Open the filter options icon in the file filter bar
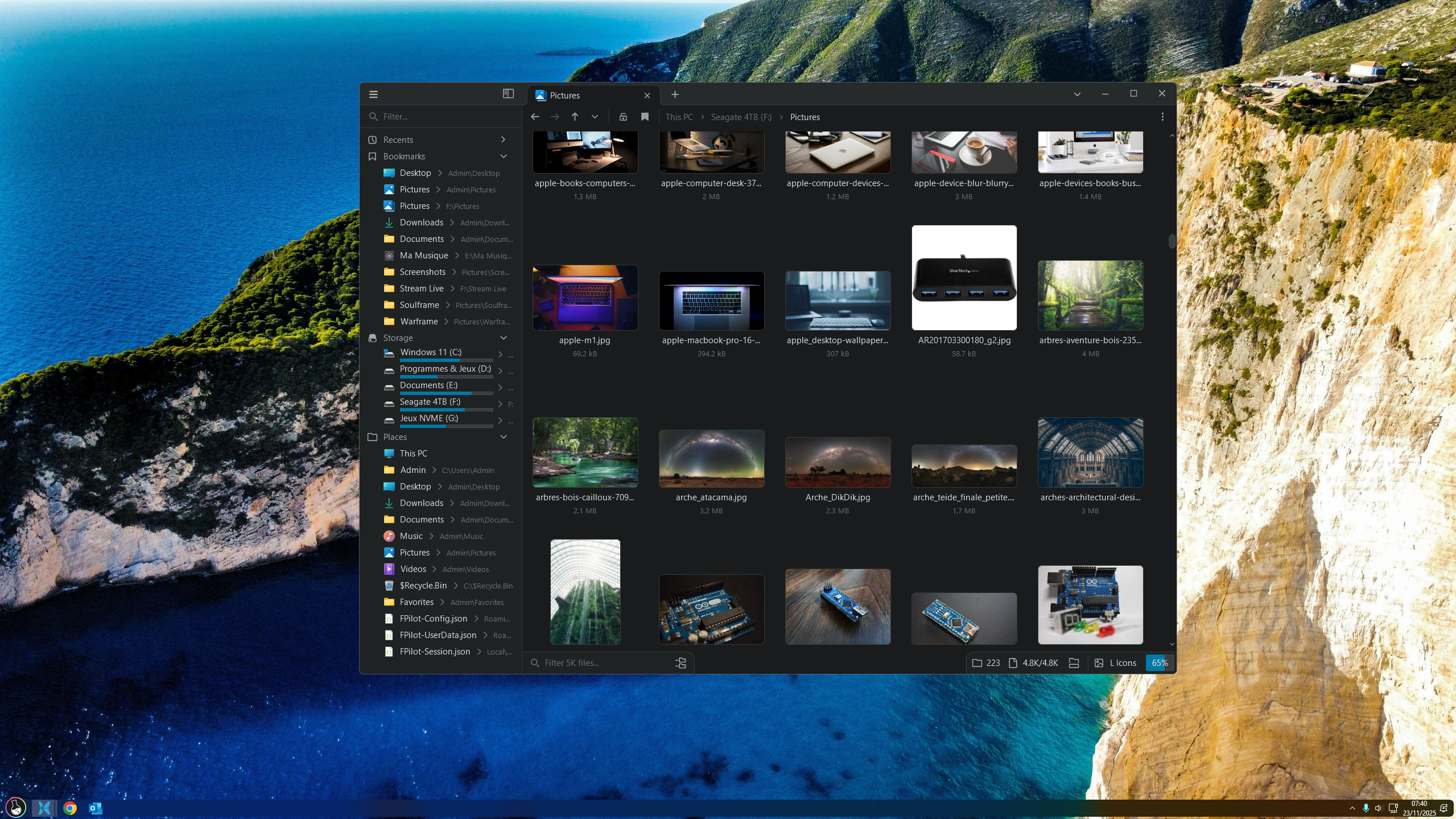 680,663
